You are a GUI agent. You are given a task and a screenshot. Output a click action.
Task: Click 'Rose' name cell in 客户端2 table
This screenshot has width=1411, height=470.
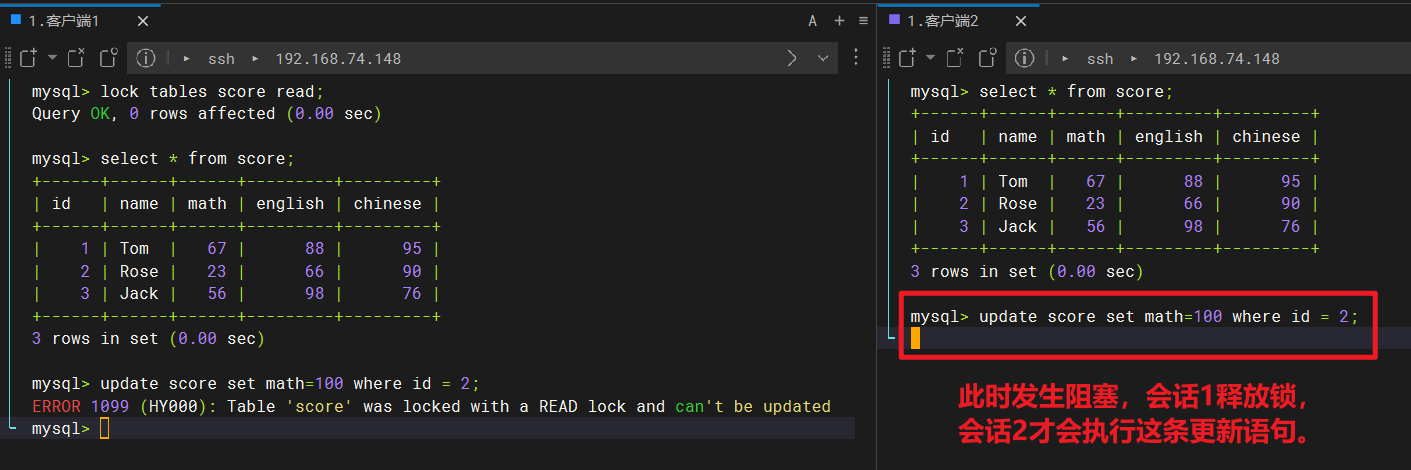(1018, 204)
